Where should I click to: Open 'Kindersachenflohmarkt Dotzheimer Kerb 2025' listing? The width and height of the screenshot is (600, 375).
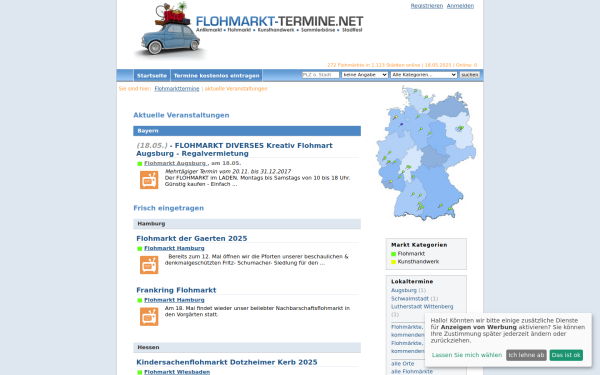(227, 362)
